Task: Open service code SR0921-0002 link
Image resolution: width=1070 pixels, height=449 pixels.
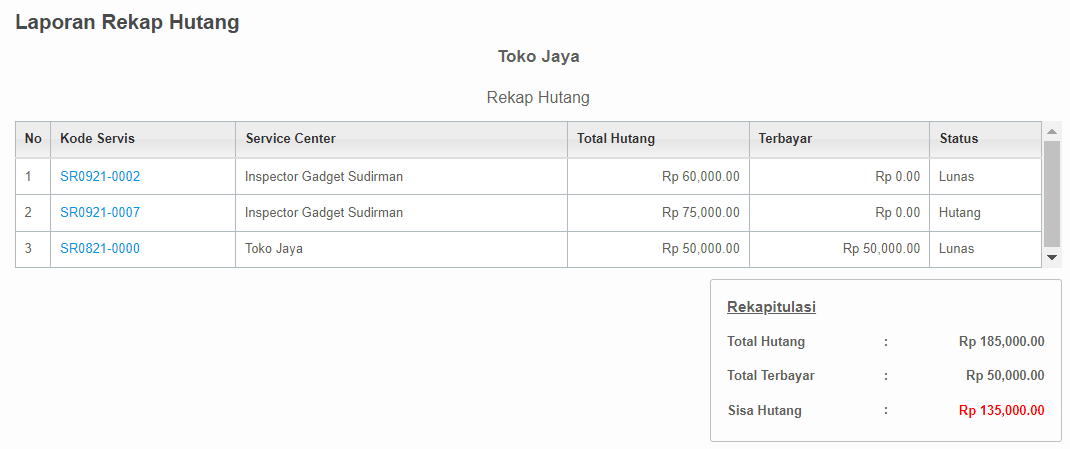Action: pos(100,177)
